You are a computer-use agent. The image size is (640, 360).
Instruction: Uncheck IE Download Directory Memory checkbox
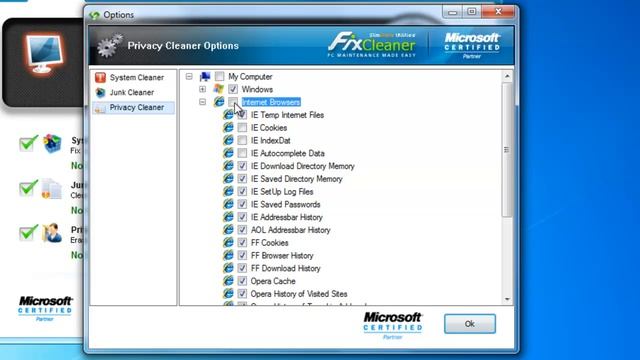coord(242,166)
